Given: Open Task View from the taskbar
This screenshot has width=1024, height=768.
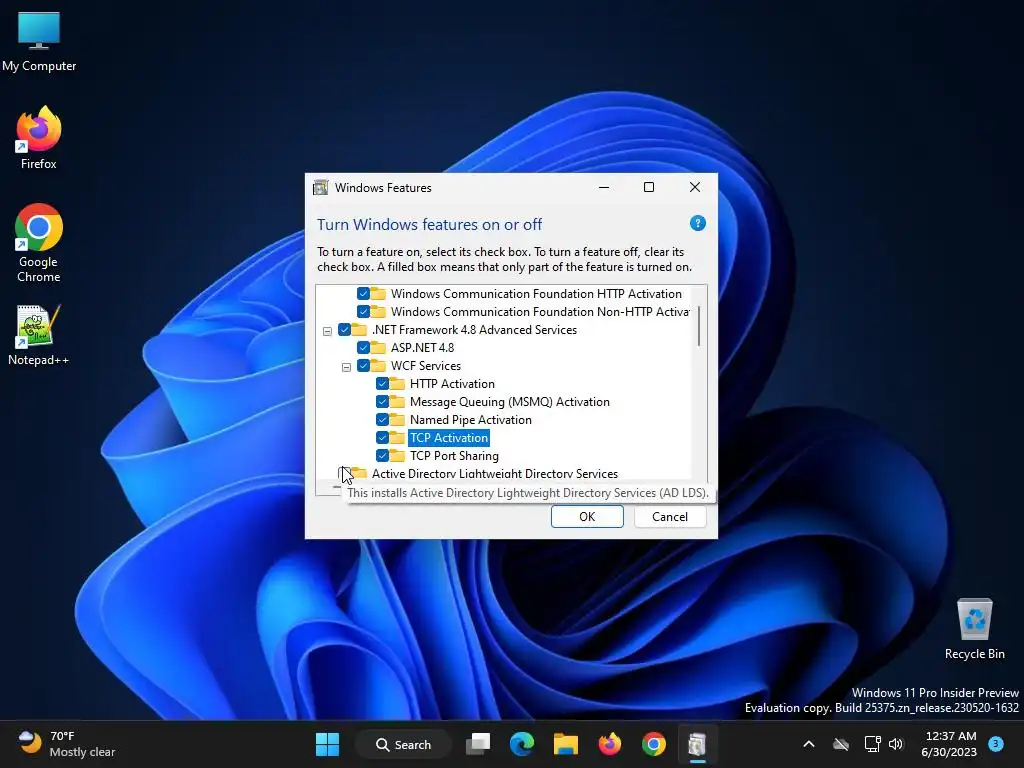Looking at the screenshot, I should pos(478,744).
